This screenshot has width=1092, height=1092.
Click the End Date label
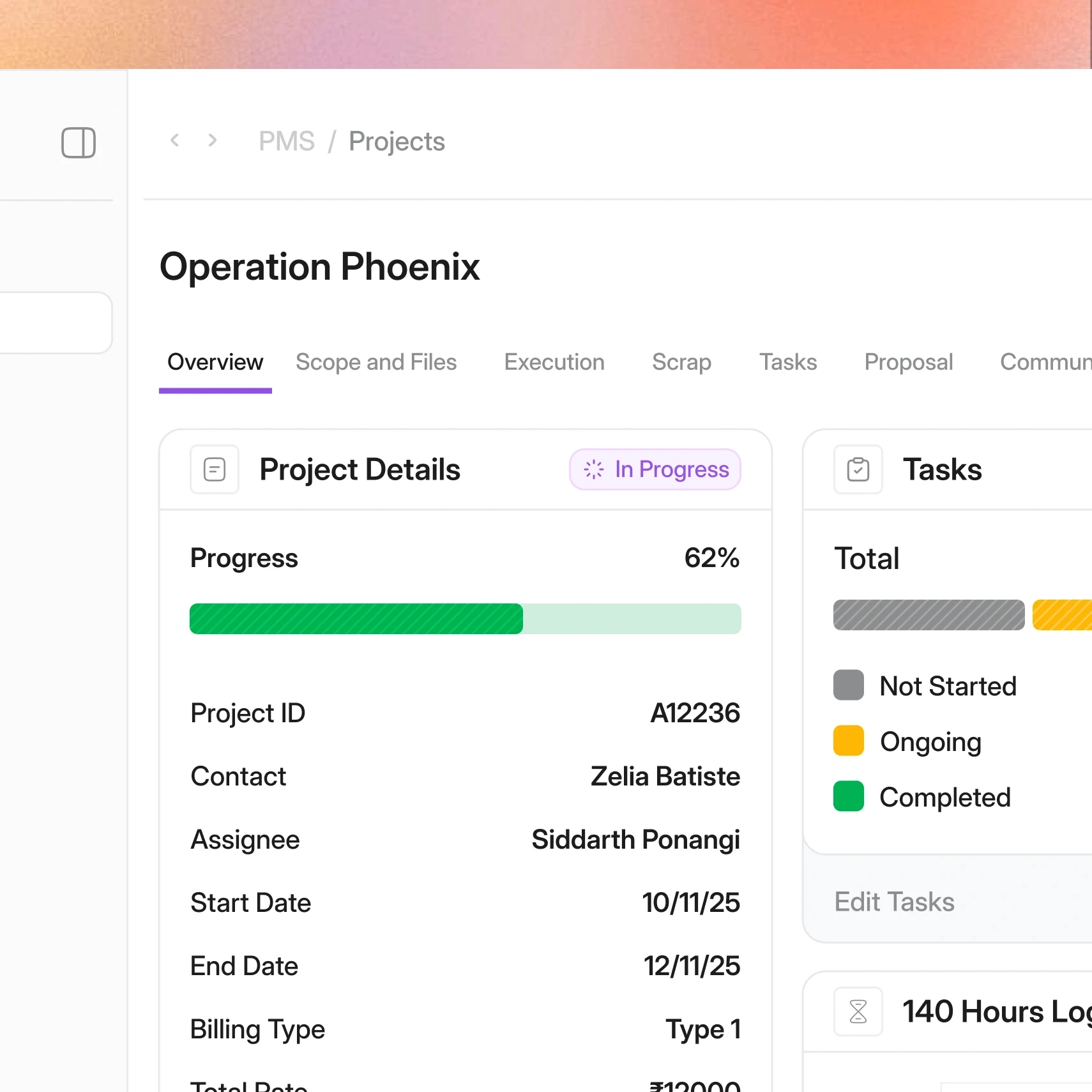click(245, 966)
